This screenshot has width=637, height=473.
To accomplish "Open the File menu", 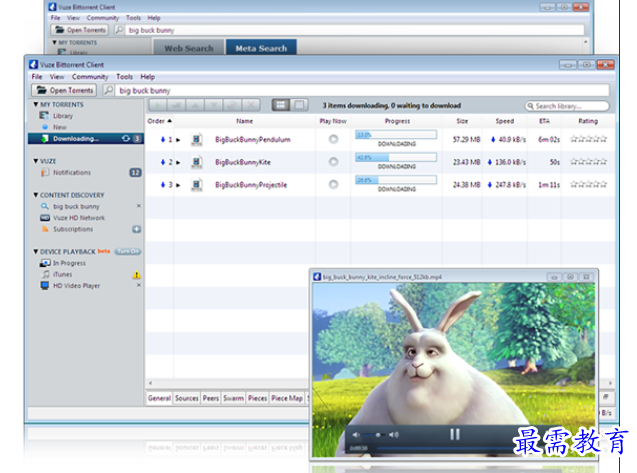I will coord(37,77).
